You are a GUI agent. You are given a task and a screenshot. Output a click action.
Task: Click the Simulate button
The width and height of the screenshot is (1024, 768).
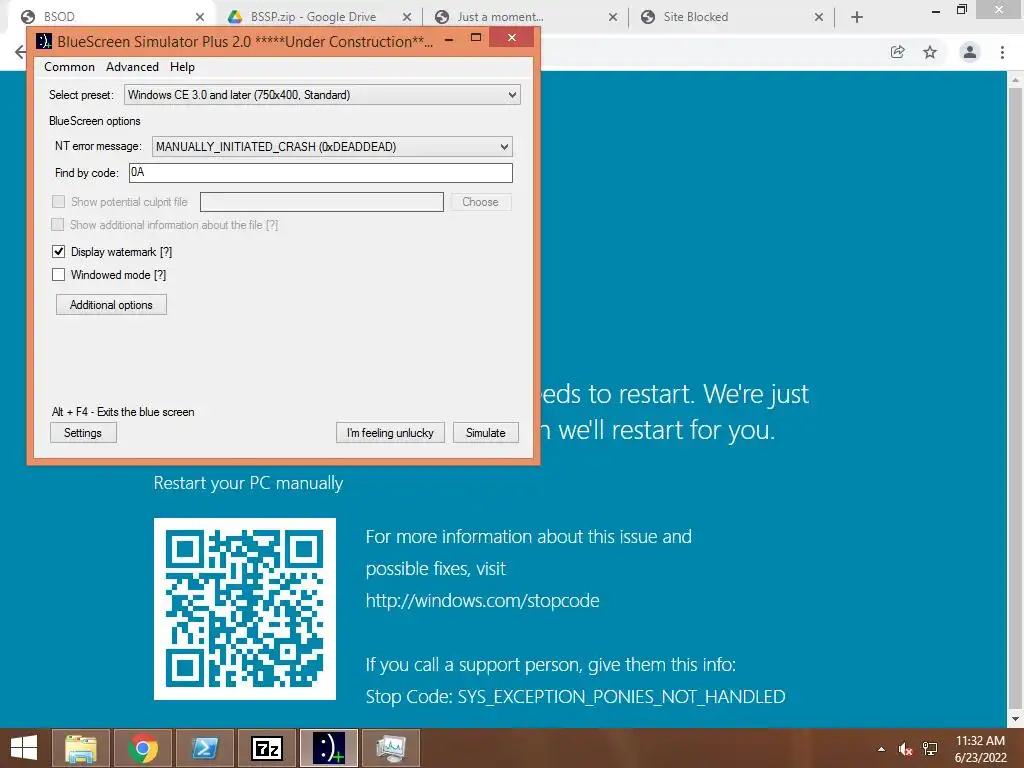[x=485, y=433]
